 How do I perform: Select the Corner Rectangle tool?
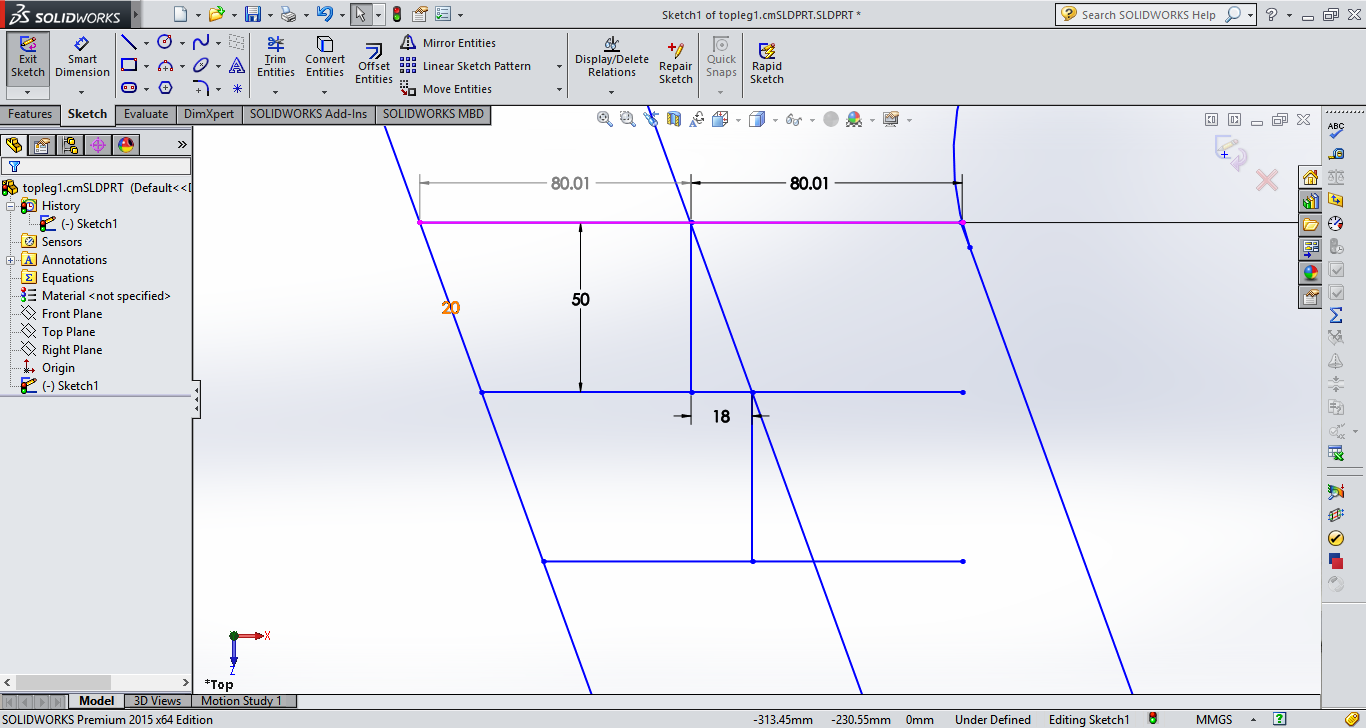click(x=129, y=65)
